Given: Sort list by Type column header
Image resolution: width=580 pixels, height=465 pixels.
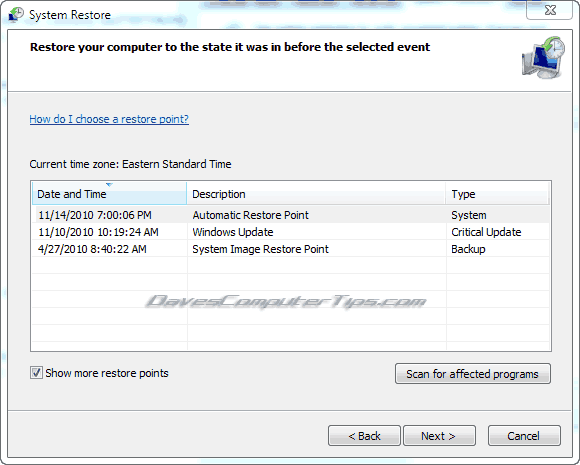Looking at the screenshot, I should click(x=498, y=193).
